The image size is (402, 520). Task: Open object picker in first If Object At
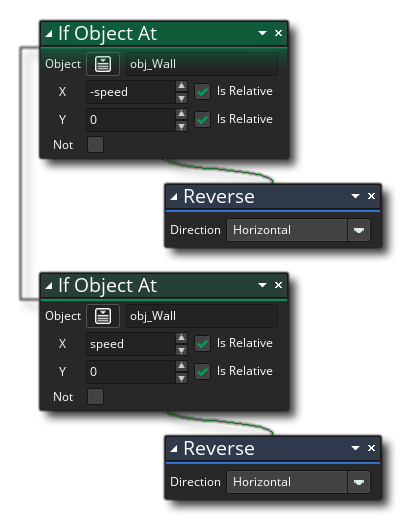(103, 64)
